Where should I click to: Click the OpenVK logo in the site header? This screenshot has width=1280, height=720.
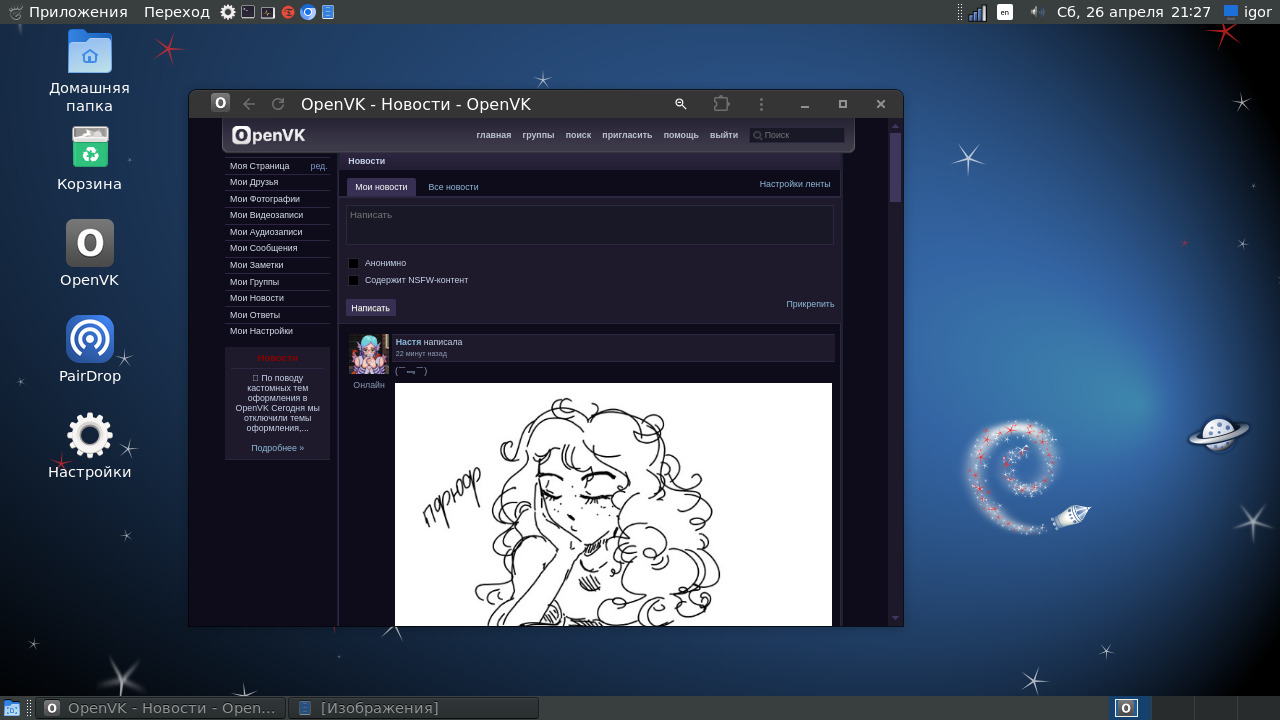(269, 135)
